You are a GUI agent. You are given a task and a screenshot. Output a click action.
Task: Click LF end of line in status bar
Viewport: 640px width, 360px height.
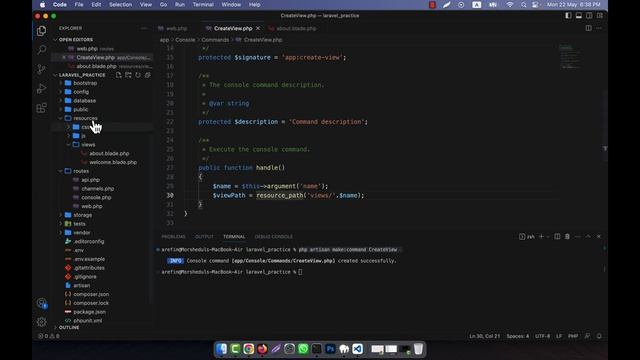(x=559, y=336)
